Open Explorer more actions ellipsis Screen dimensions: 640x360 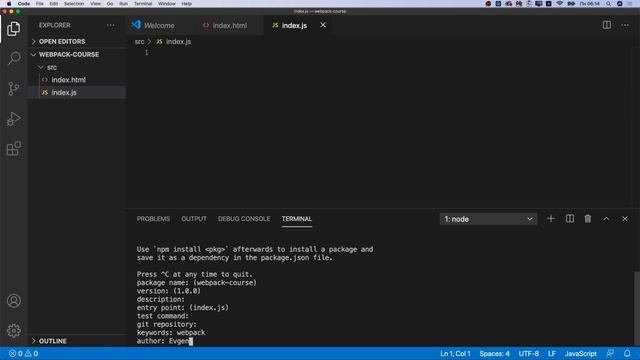(111, 25)
